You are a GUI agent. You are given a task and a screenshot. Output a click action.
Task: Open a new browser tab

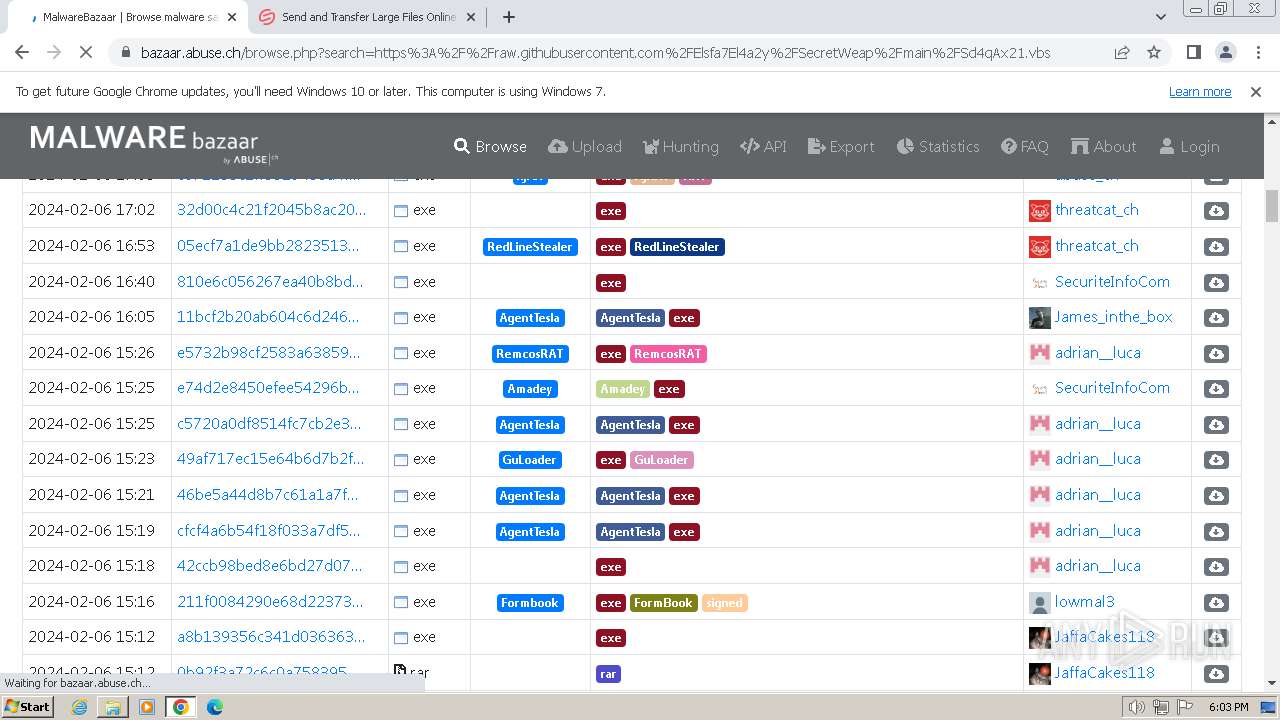[509, 17]
